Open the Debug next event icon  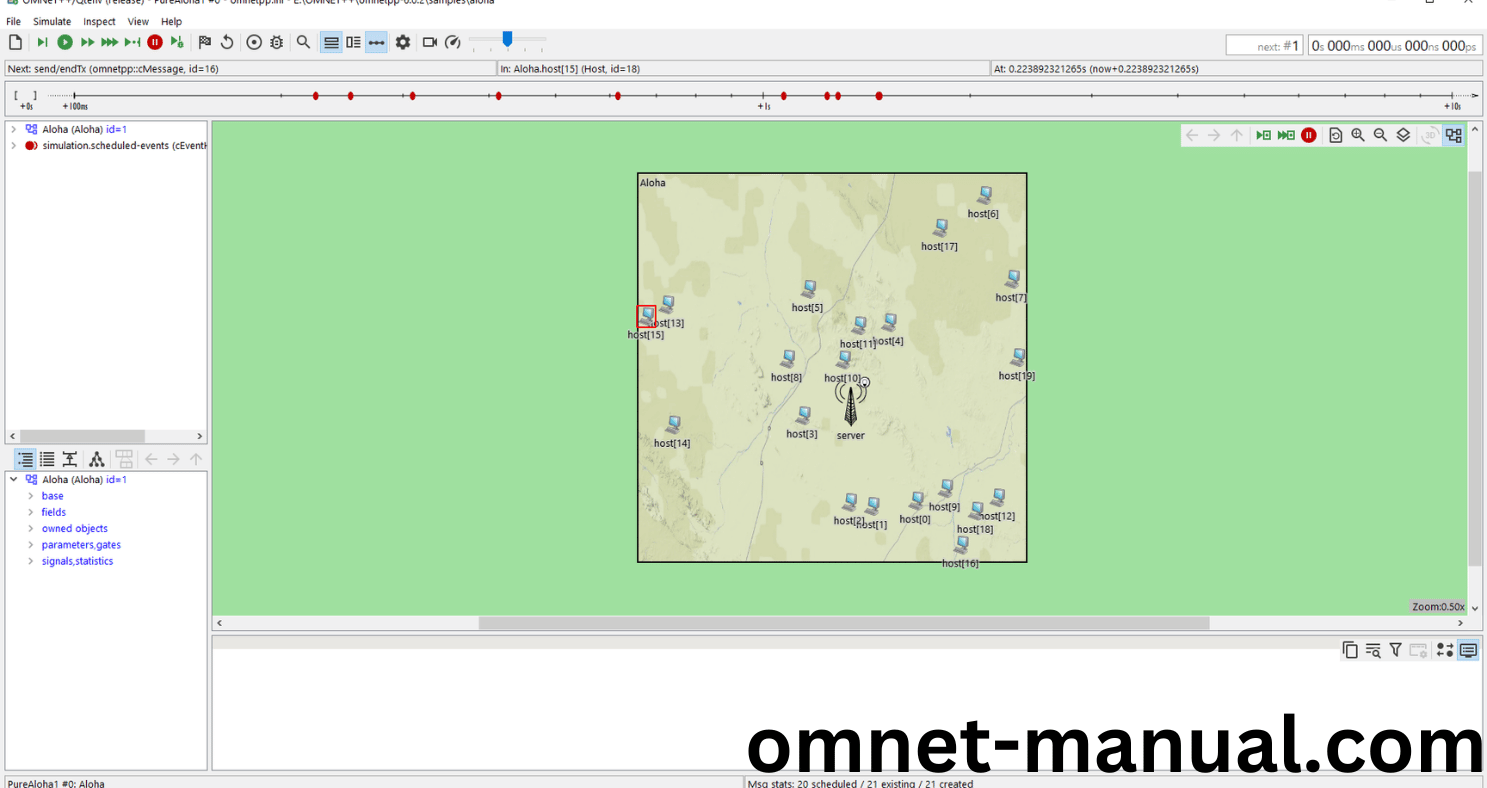(178, 42)
